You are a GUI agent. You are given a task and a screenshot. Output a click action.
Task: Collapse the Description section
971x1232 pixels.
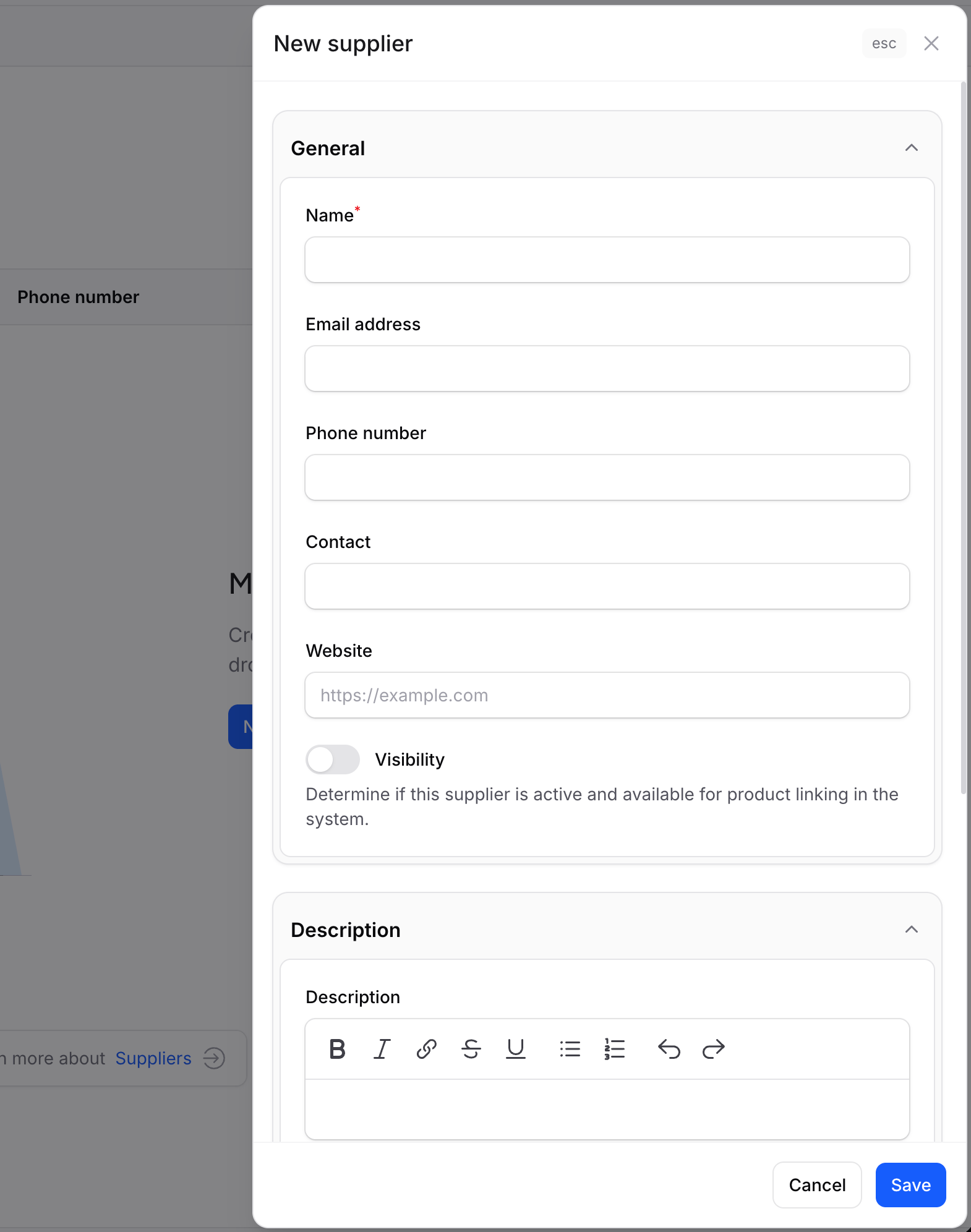coord(911,930)
